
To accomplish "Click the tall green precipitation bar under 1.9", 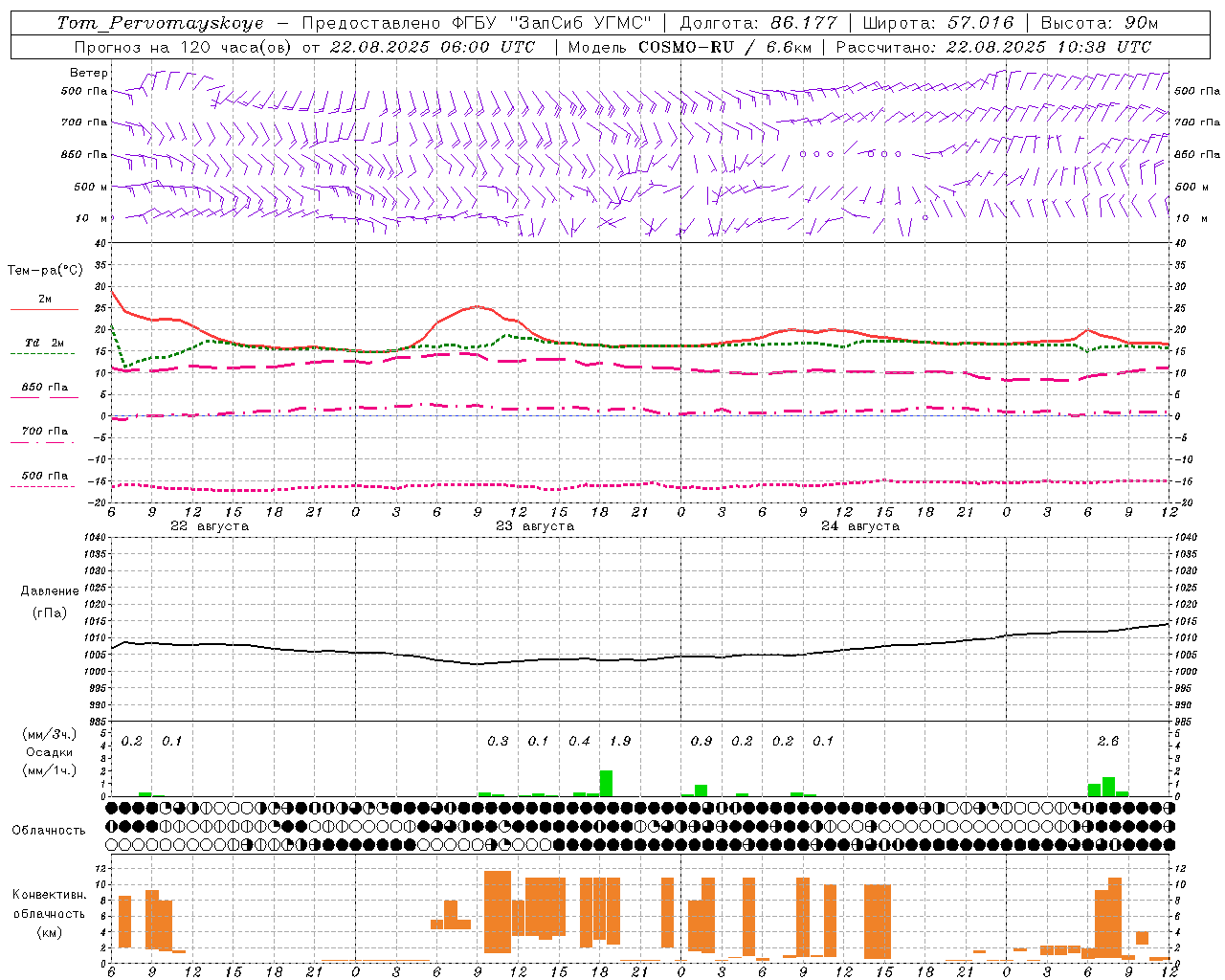I will click(x=606, y=783).
